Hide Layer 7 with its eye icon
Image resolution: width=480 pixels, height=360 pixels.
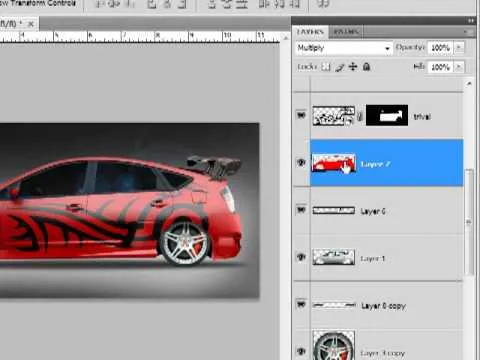[x=301, y=163]
